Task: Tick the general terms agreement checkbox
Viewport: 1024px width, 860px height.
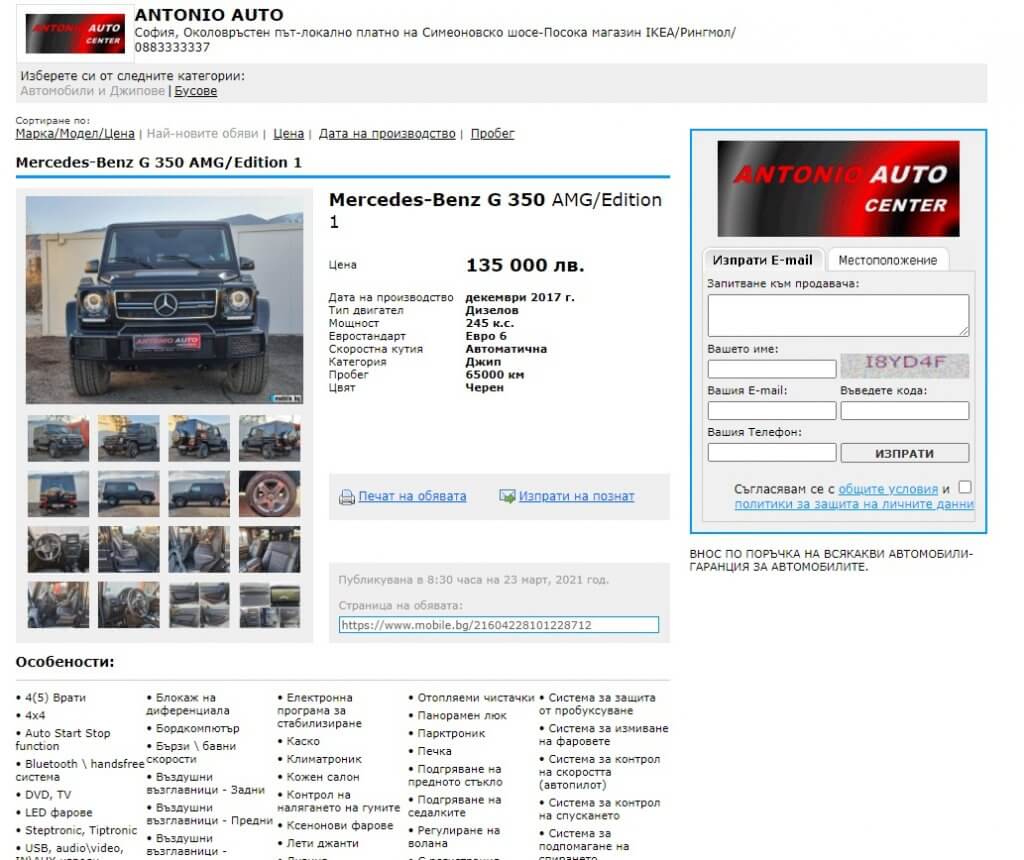Action: [x=965, y=487]
